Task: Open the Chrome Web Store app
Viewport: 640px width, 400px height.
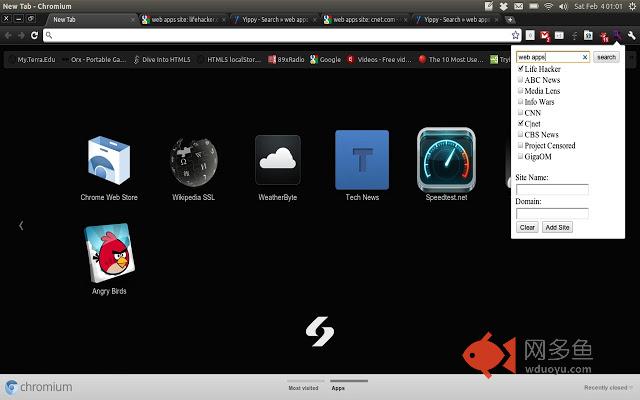Action: pos(109,168)
